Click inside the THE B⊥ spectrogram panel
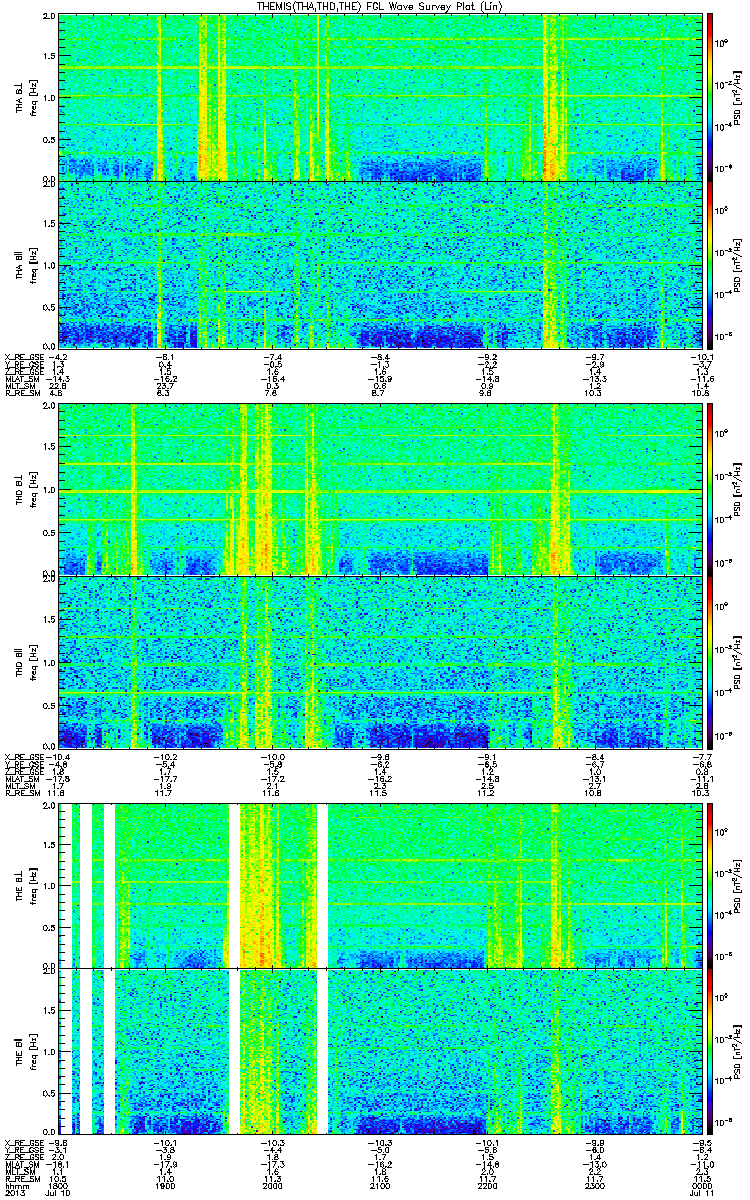 (x=380, y=884)
